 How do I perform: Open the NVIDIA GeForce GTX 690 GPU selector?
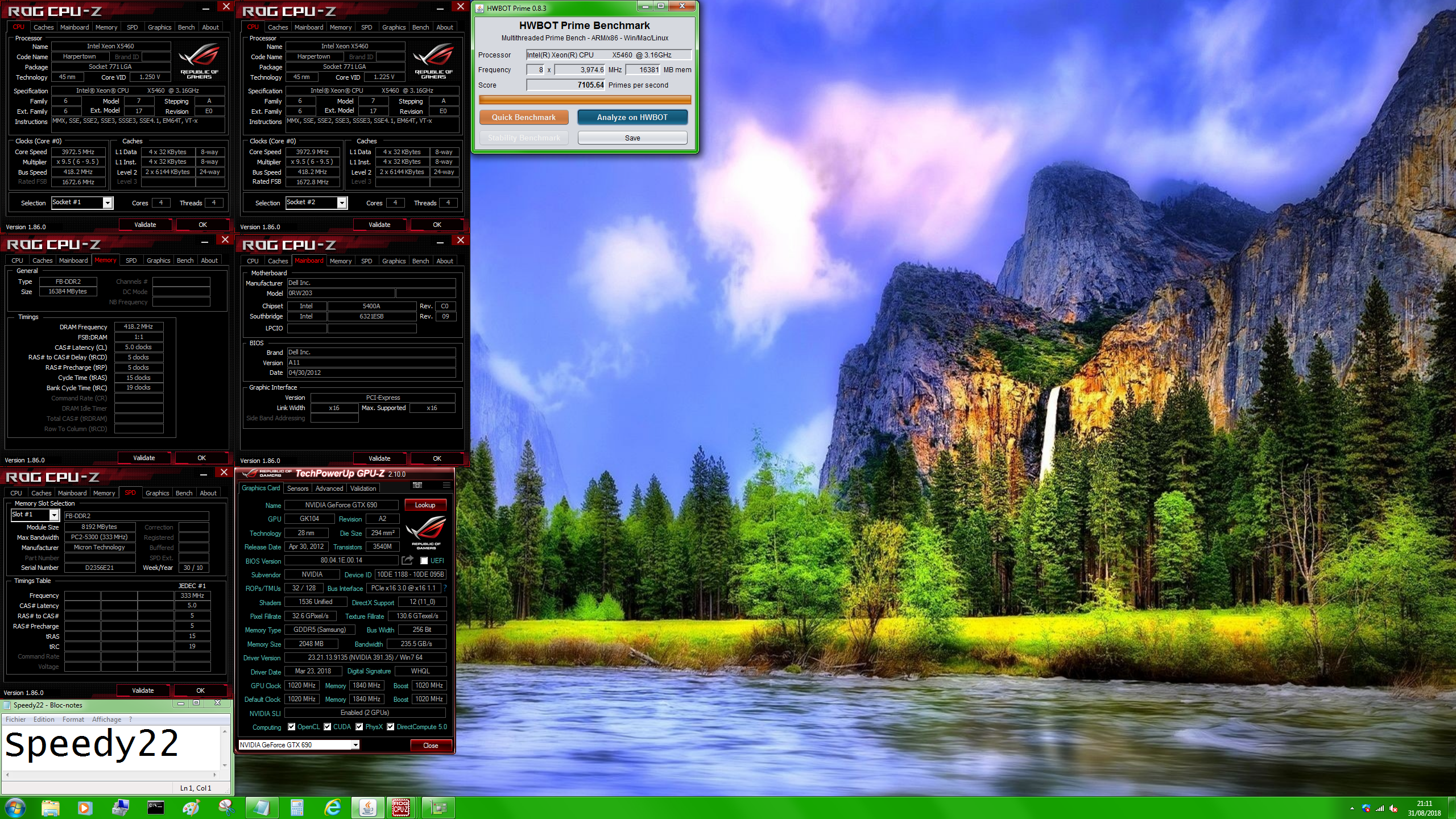299,745
